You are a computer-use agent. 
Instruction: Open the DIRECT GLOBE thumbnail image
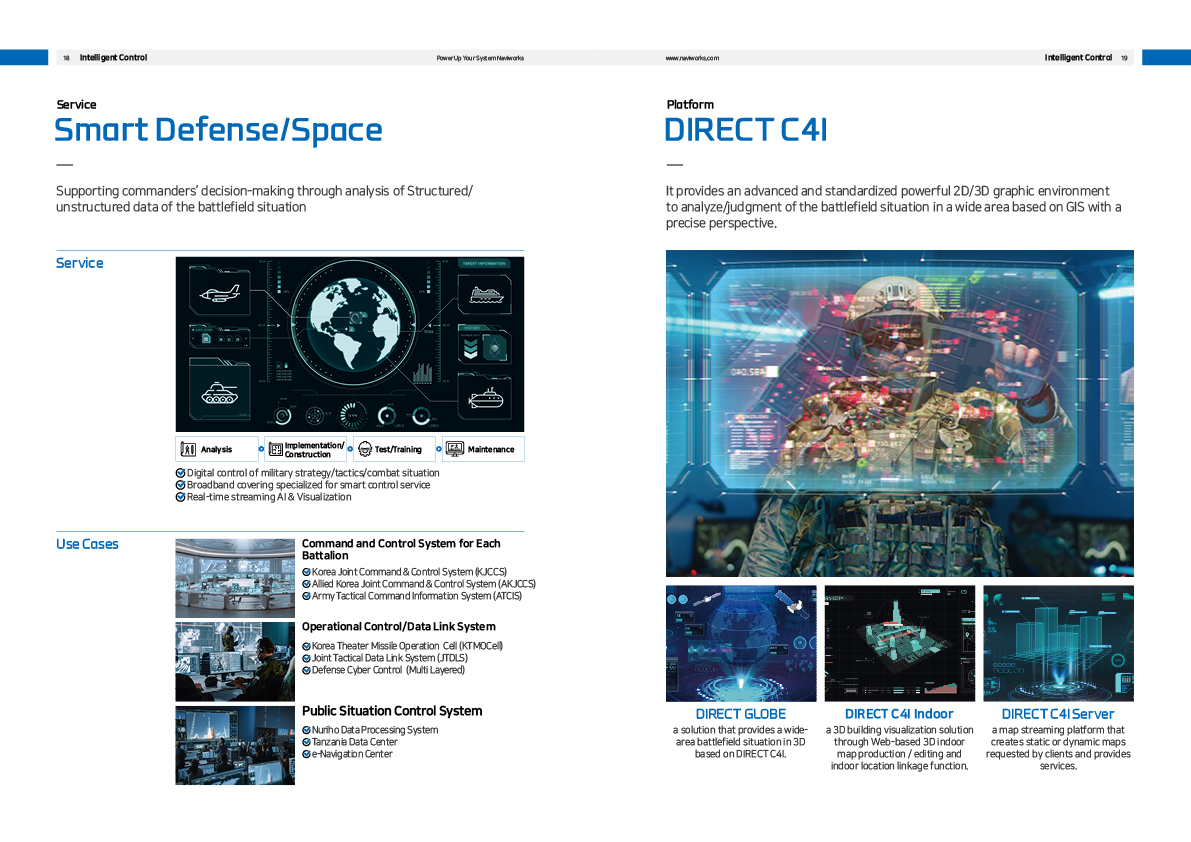click(x=741, y=643)
